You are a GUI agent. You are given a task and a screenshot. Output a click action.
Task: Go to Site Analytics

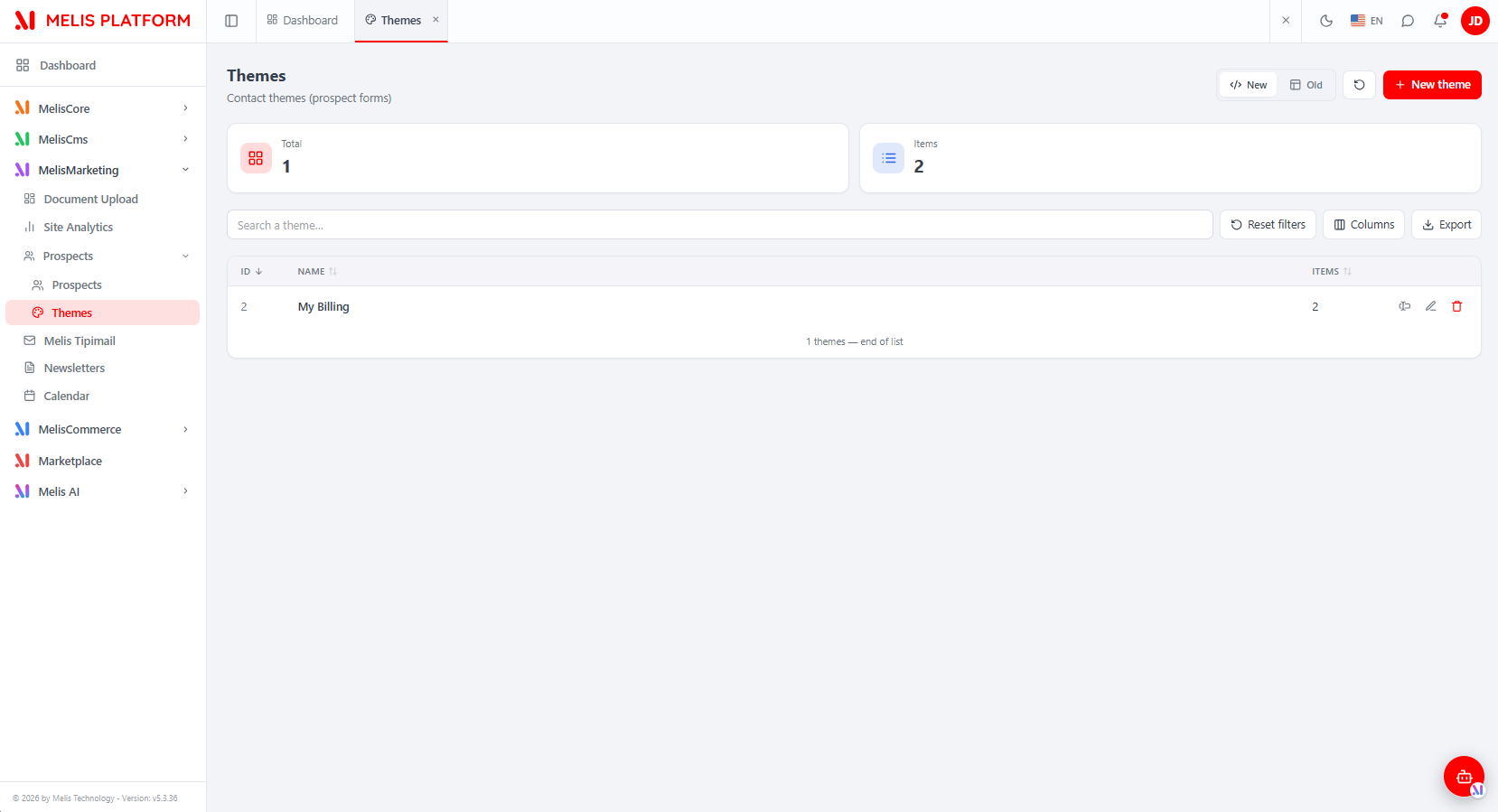pyautogui.click(x=102, y=227)
